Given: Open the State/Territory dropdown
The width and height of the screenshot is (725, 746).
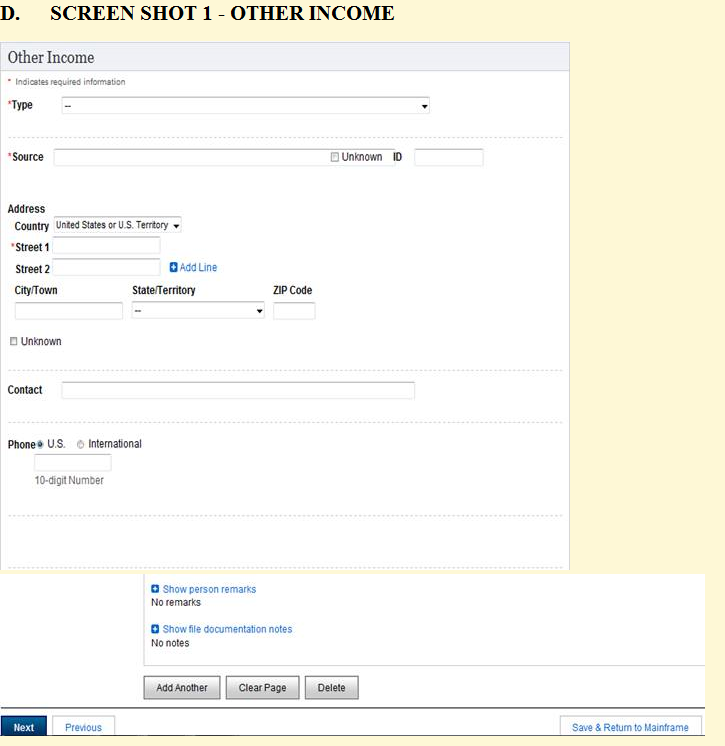Looking at the screenshot, I should coord(198,311).
